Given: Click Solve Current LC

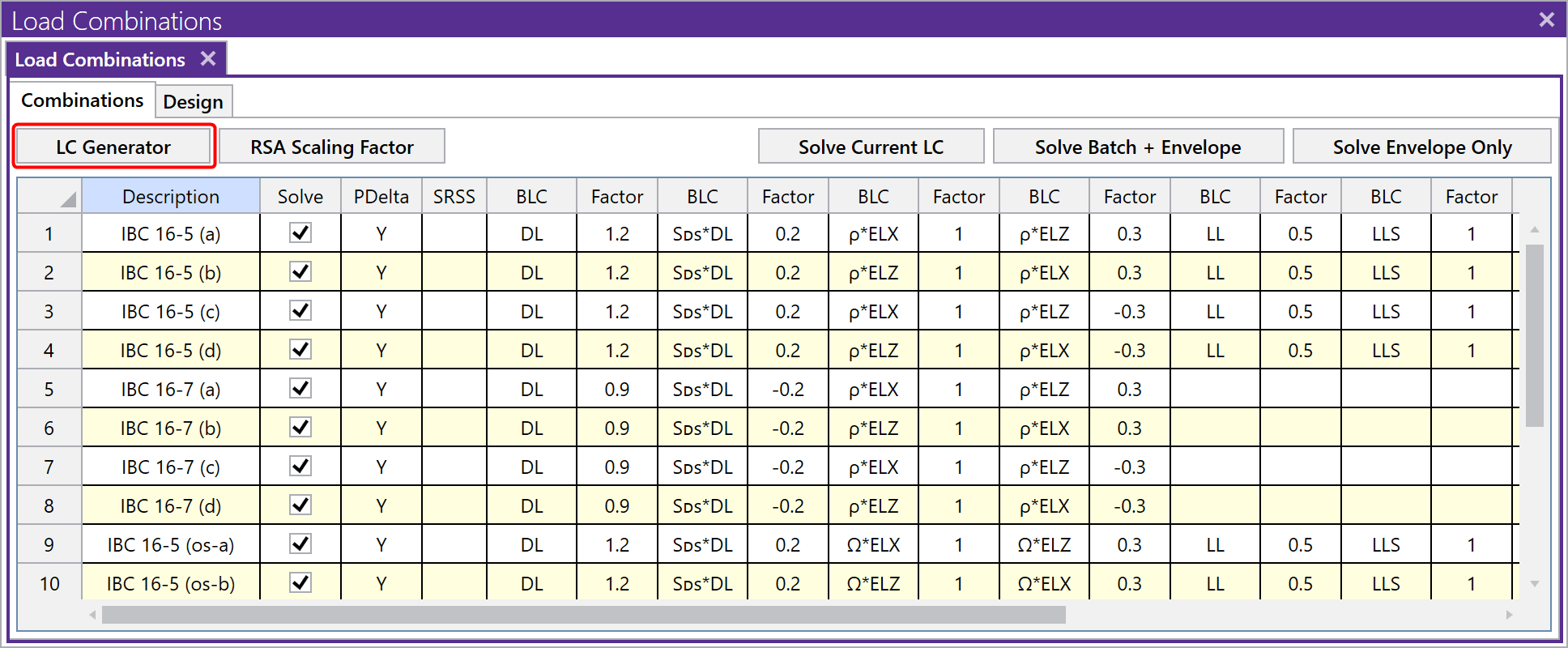Looking at the screenshot, I should click(x=871, y=147).
